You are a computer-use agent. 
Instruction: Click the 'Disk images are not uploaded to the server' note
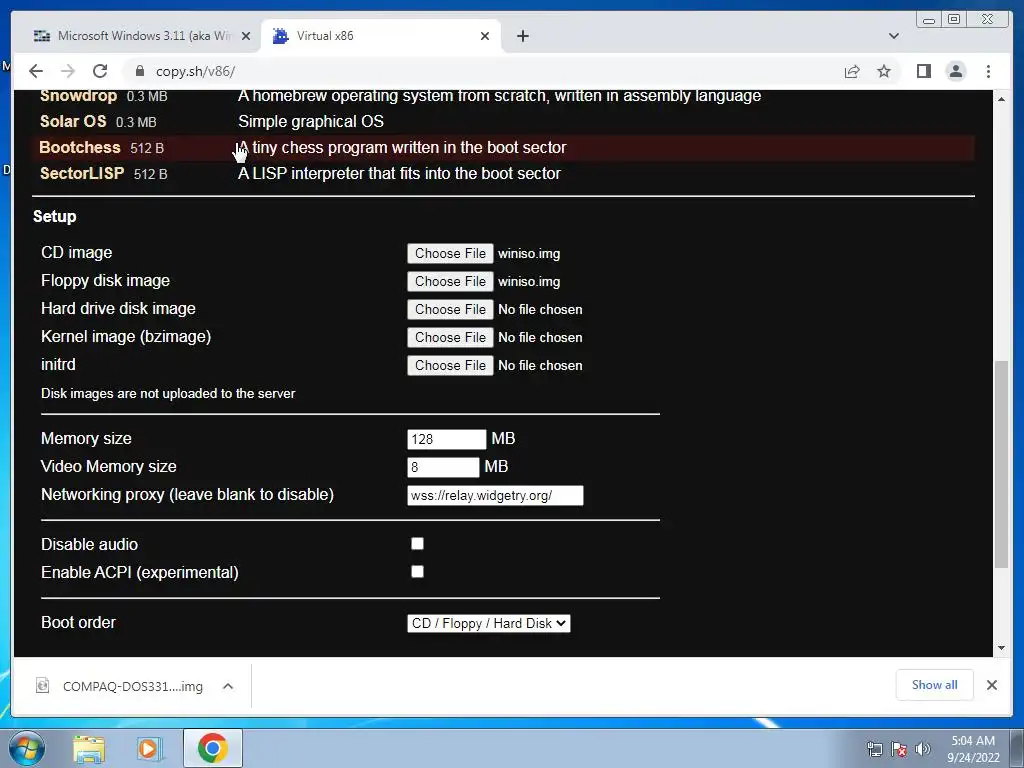pos(168,394)
